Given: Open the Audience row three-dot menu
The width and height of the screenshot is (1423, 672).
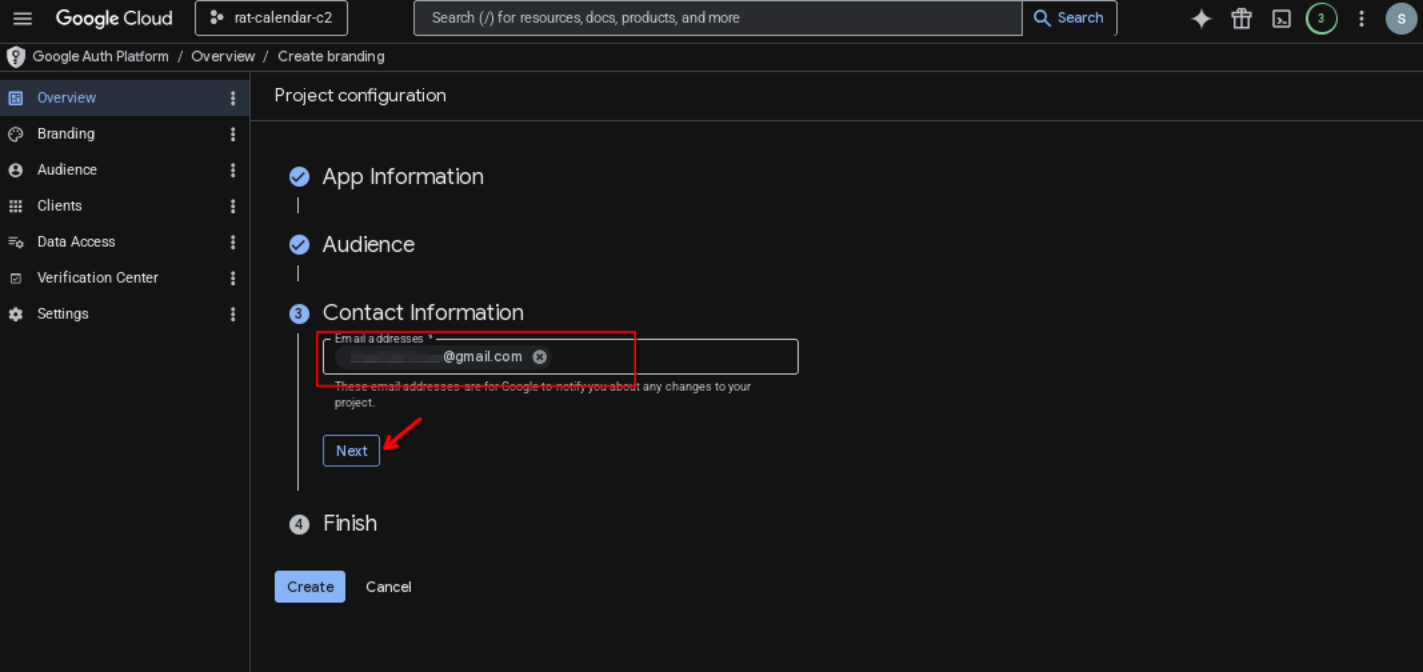Looking at the screenshot, I should [233, 170].
